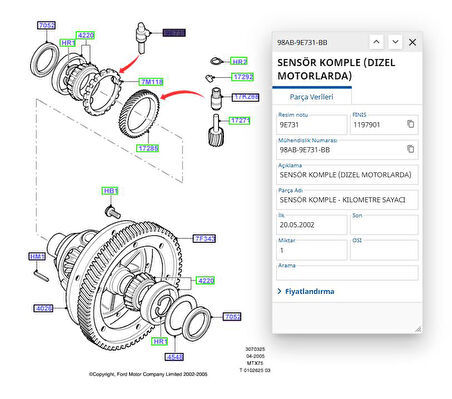Copy the engineering number 98AB-9E731-BB
Image resolution: width=452 pixels, height=399 pixels.
(410, 149)
